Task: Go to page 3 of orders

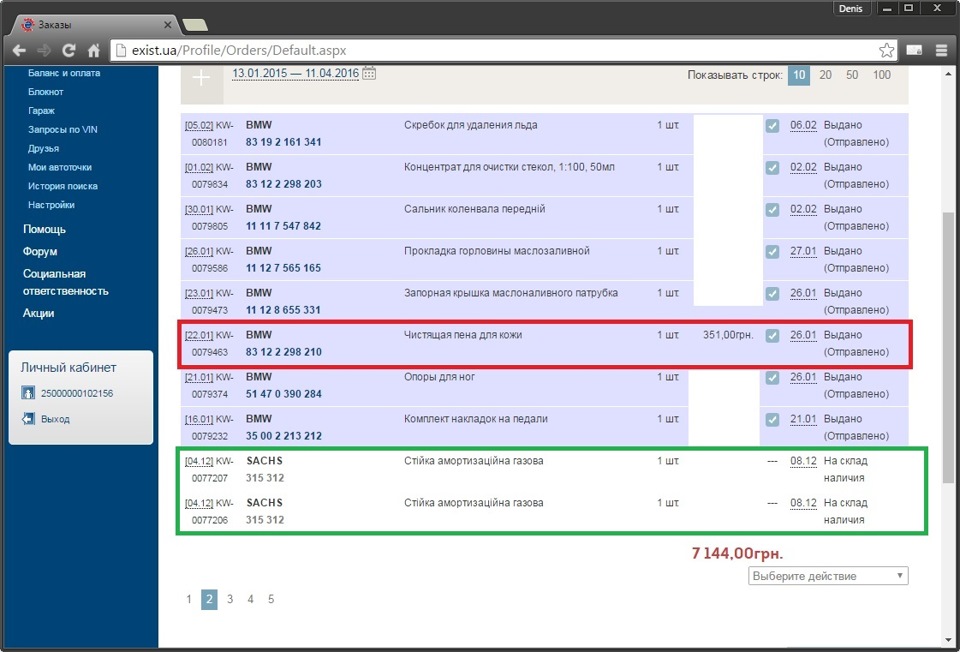Action: (230, 599)
